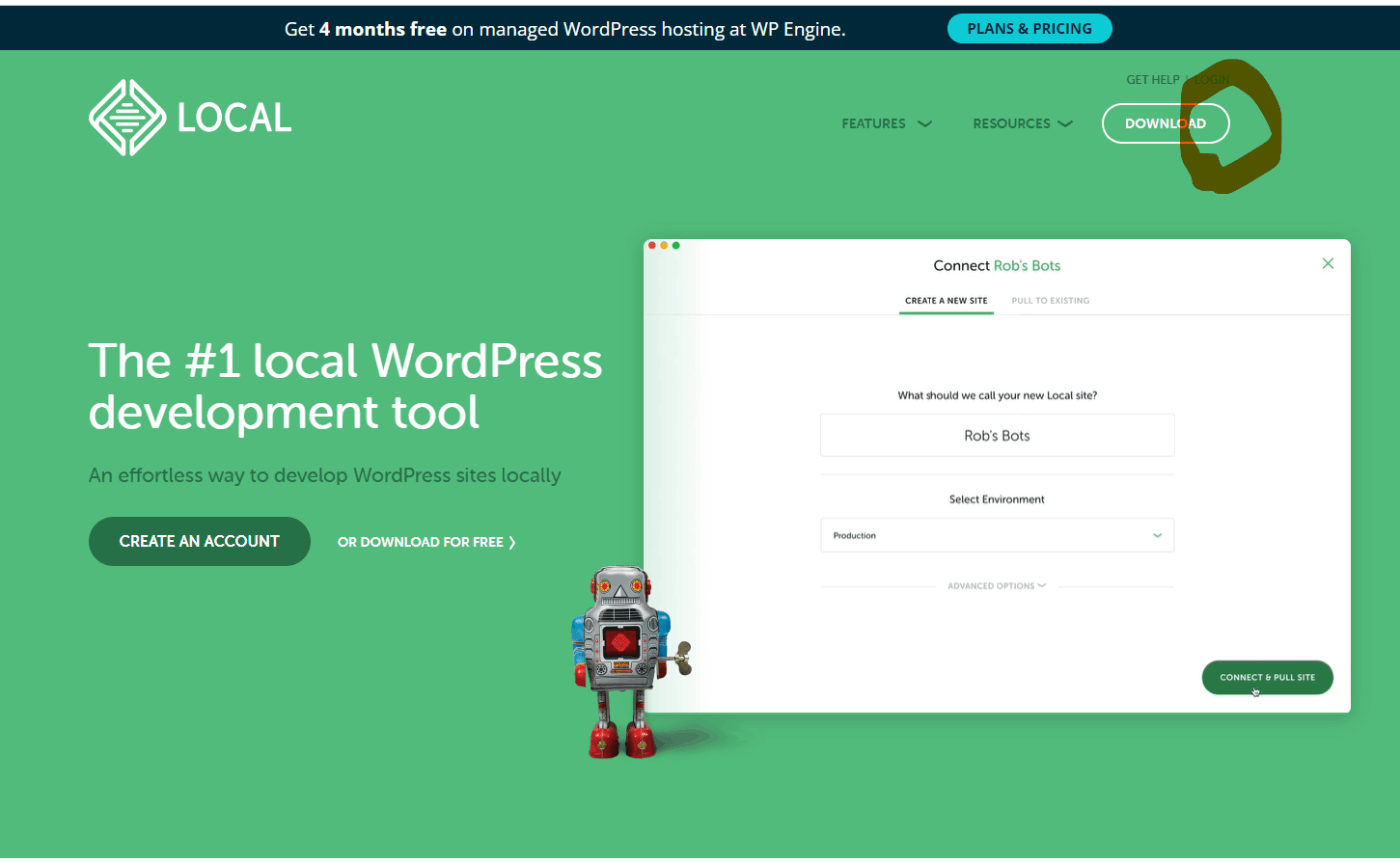Click the Connect & Pull Site button
Image resolution: width=1400 pixels, height=863 pixels.
[1267, 678]
